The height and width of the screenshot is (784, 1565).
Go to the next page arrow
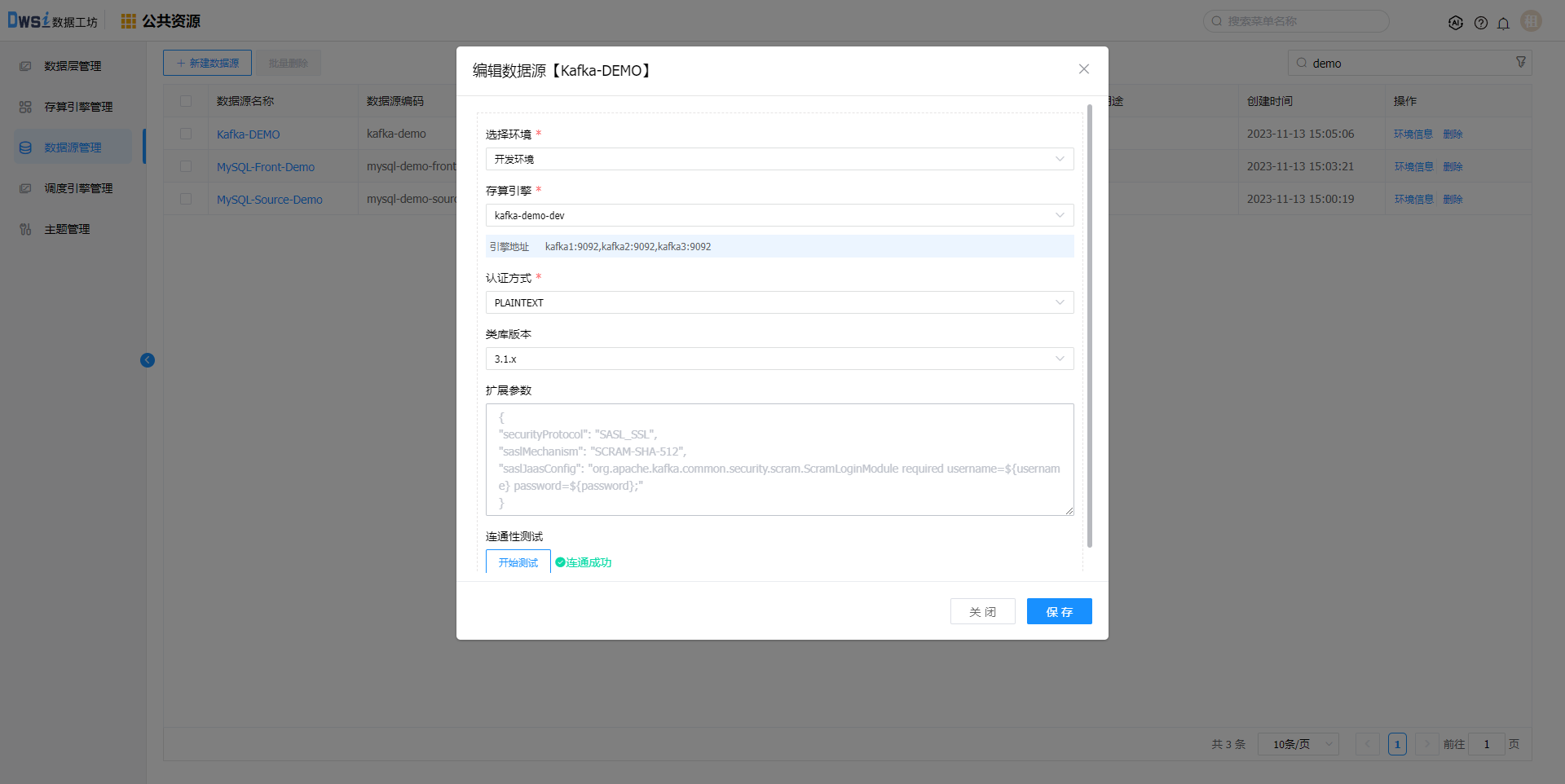pos(1427,744)
